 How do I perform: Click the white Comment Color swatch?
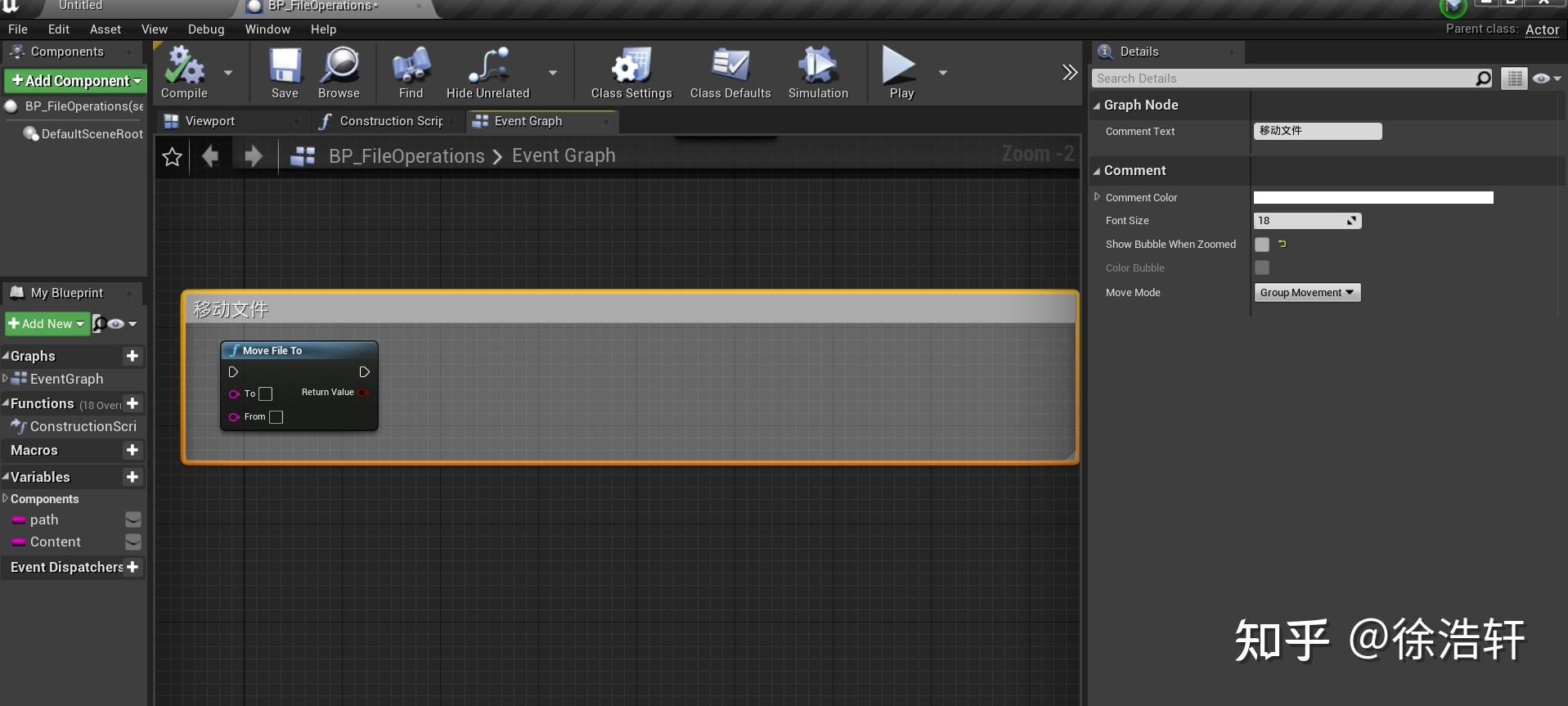[x=1373, y=198]
